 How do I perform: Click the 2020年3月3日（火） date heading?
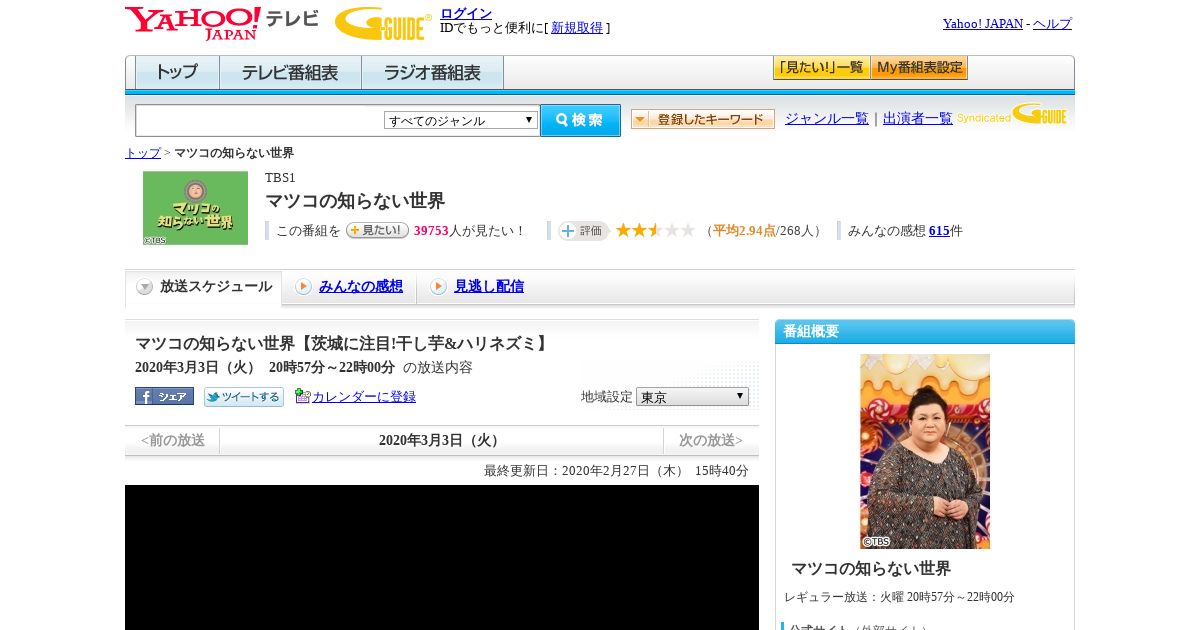point(441,441)
